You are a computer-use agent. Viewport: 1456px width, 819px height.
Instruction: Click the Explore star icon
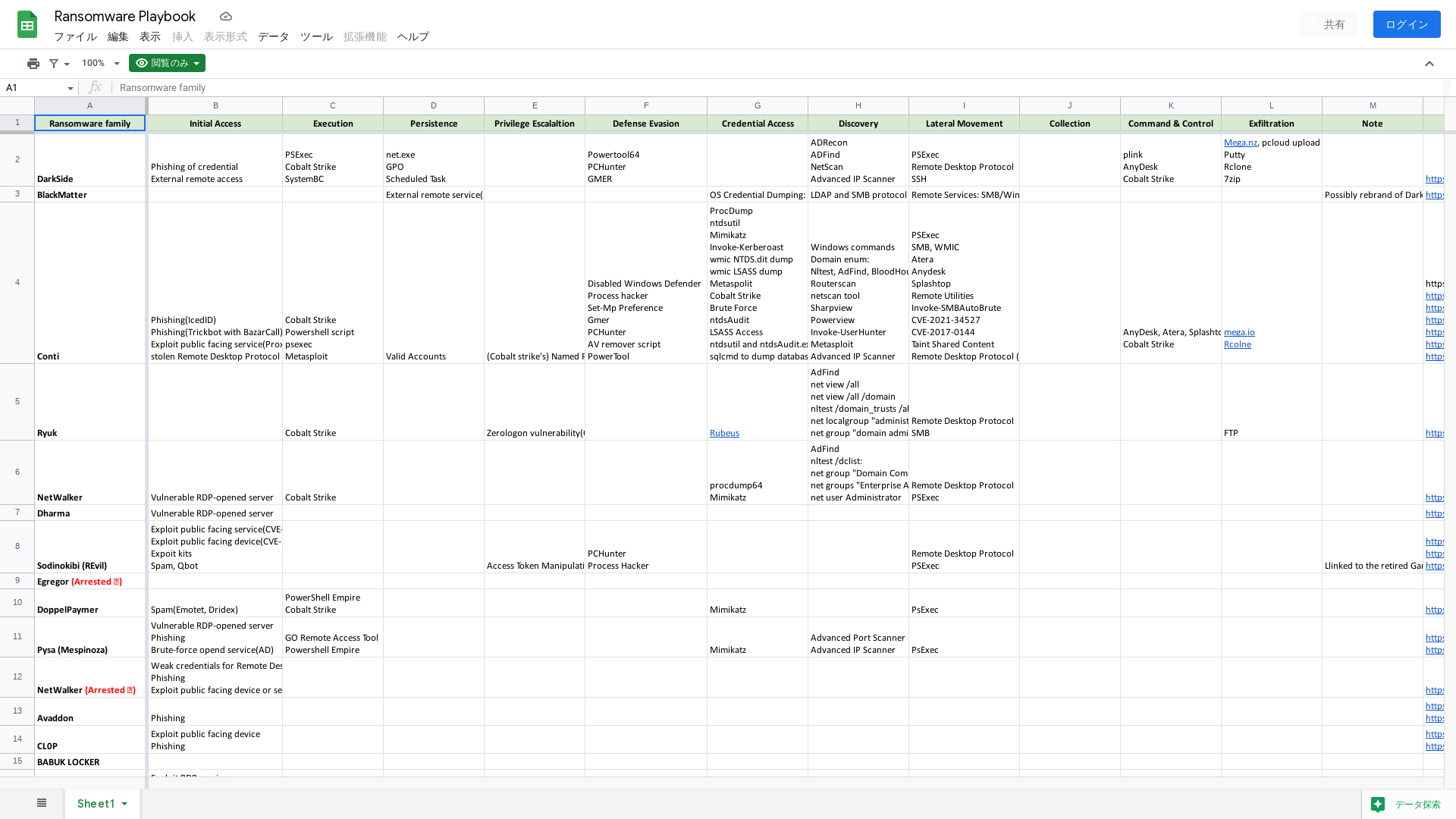click(1378, 805)
